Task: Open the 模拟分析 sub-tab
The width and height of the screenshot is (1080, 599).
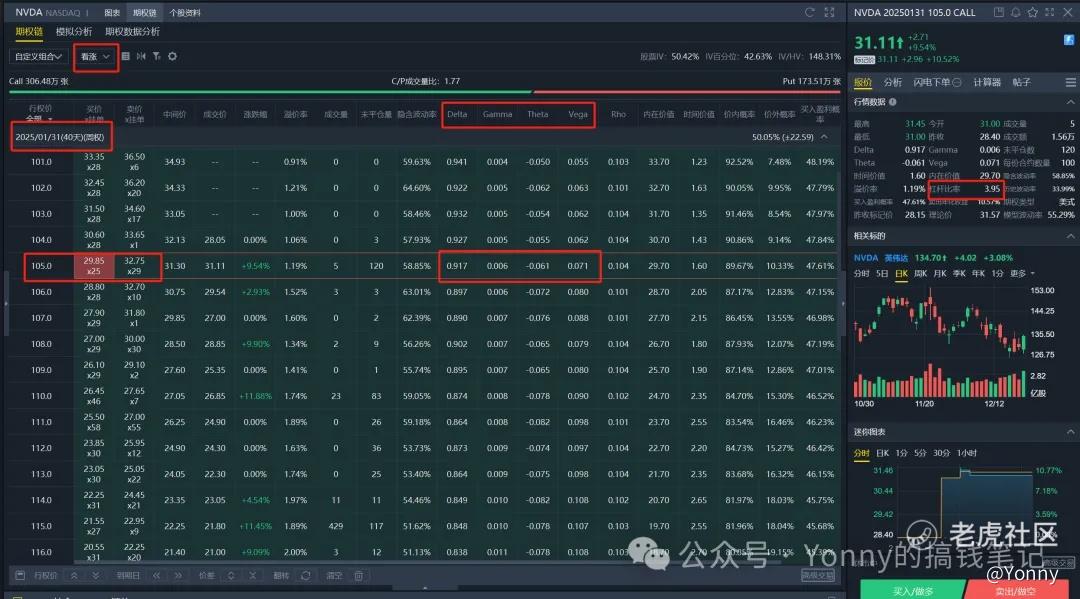Action: point(74,32)
